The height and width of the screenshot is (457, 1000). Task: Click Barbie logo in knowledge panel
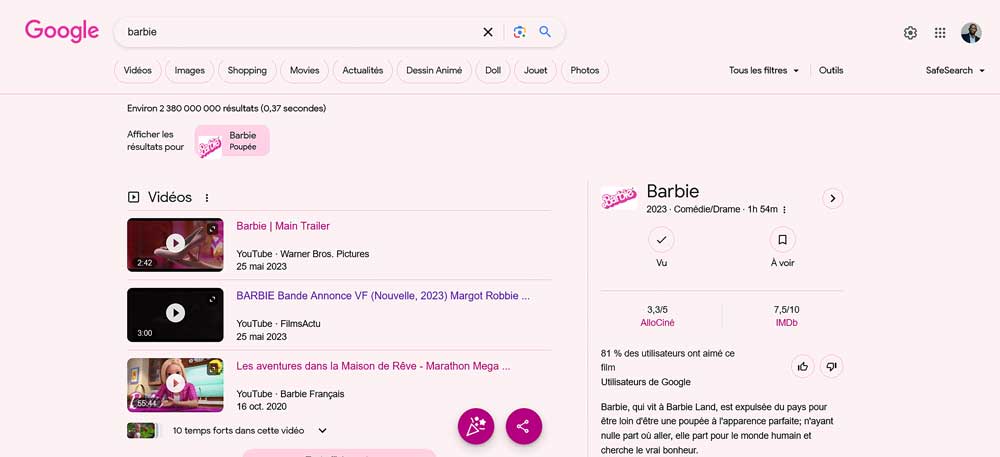619,198
